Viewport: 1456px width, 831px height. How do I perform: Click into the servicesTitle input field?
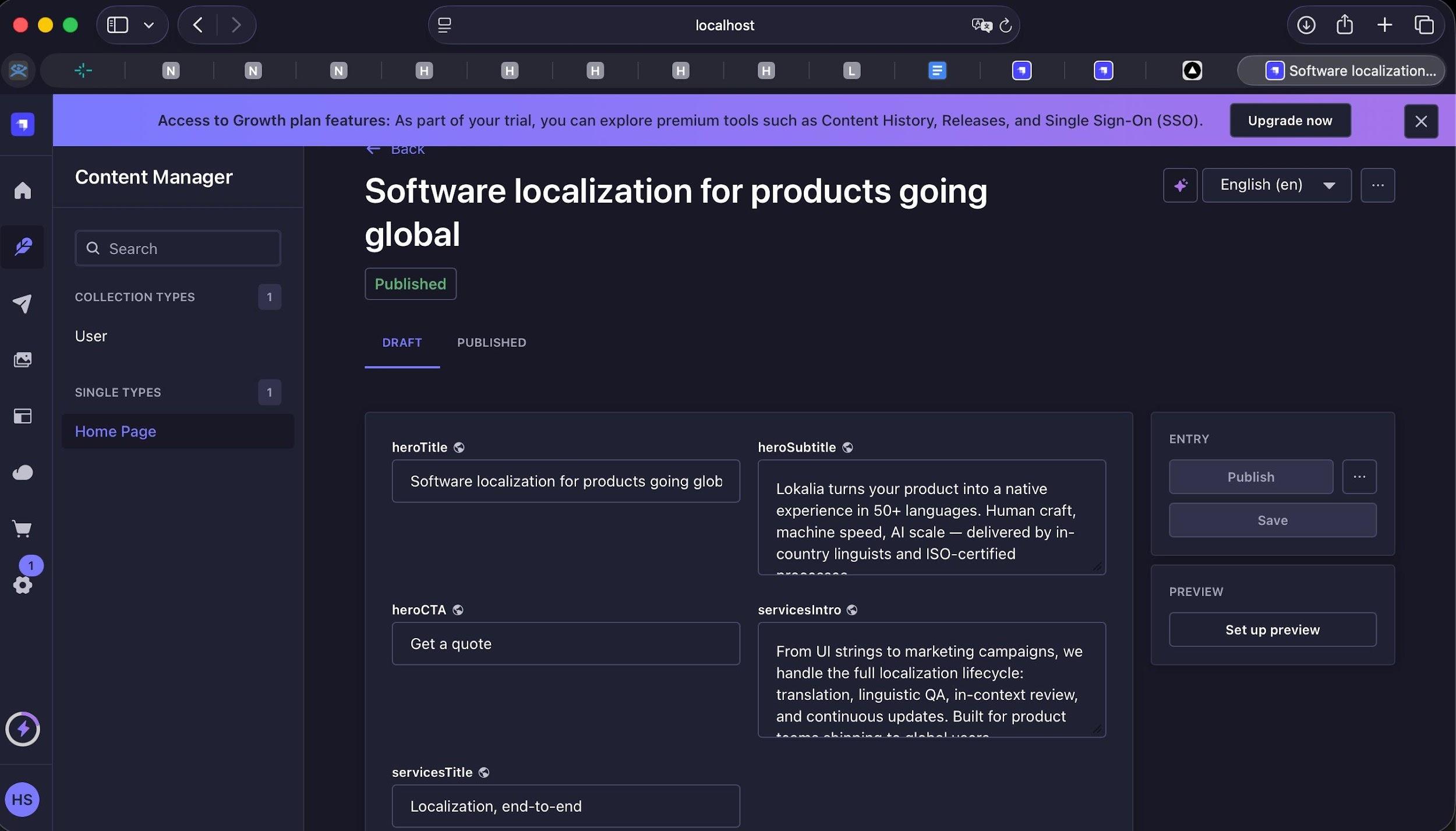click(x=566, y=806)
